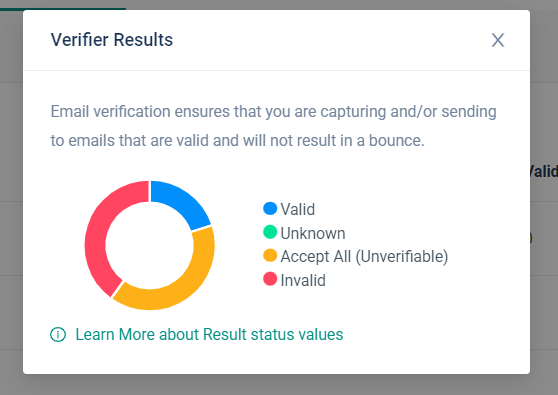558x395 pixels.
Task: Click the 'Email verification ensures' description line
Action: (273, 112)
